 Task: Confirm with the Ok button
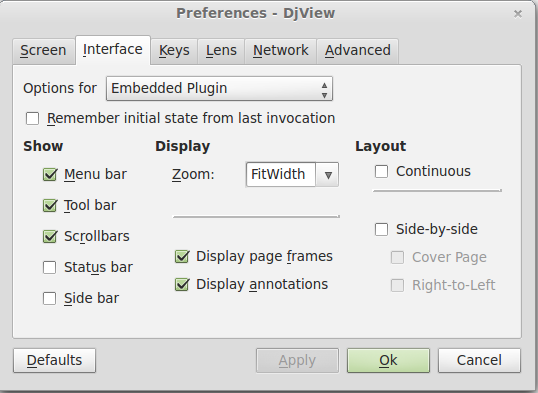click(x=388, y=360)
